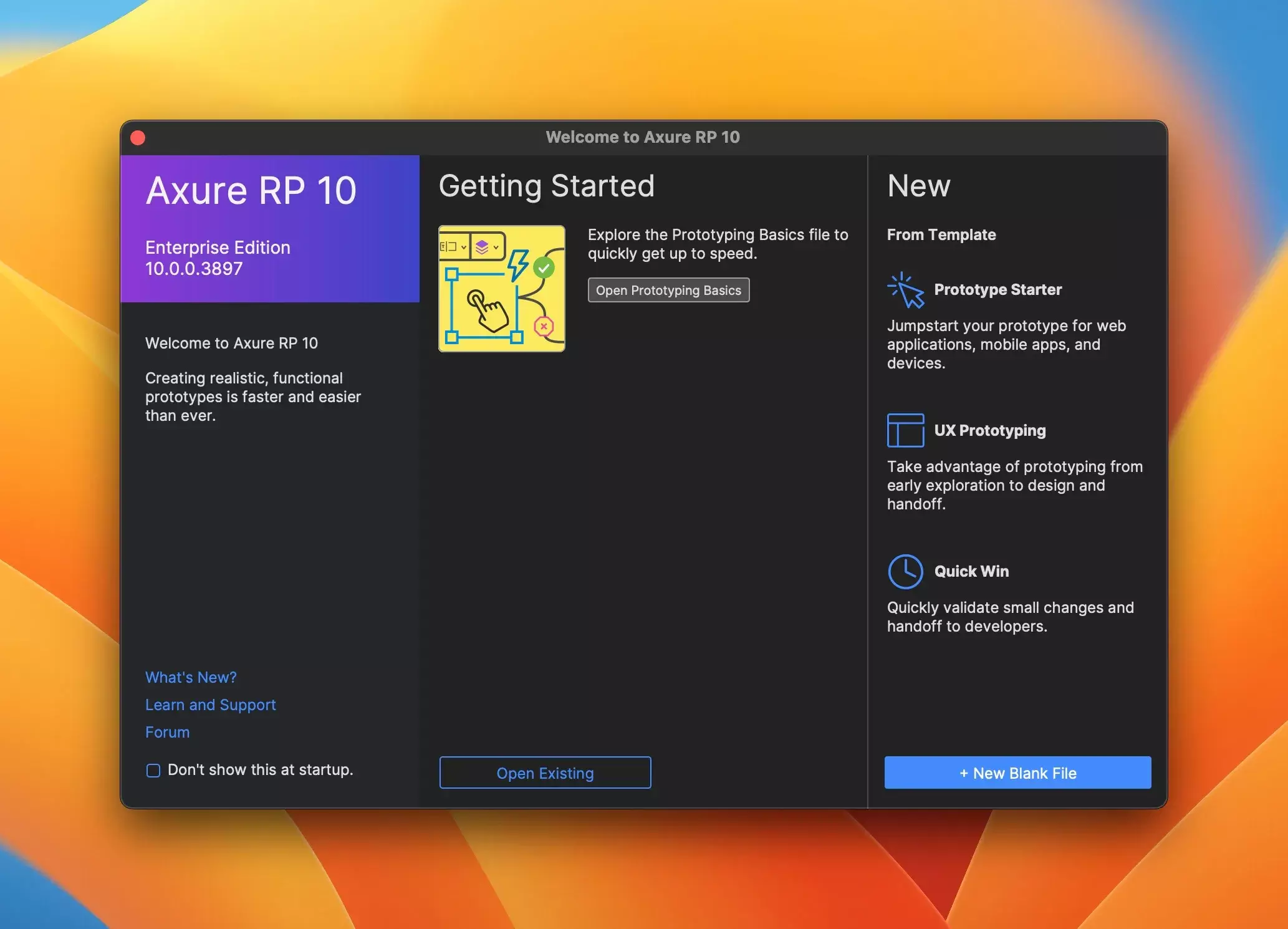
Task: Open the Learn and Support link
Action: coord(210,705)
